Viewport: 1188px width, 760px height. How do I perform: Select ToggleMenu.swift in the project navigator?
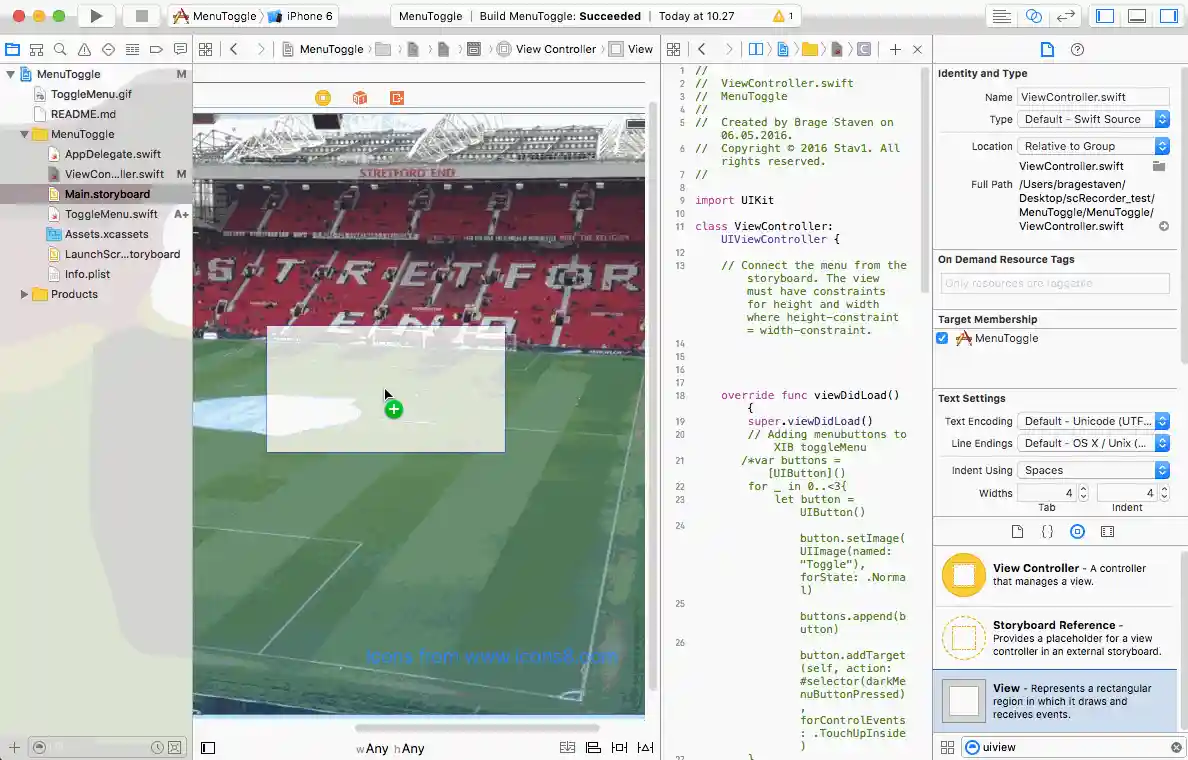(111, 214)
